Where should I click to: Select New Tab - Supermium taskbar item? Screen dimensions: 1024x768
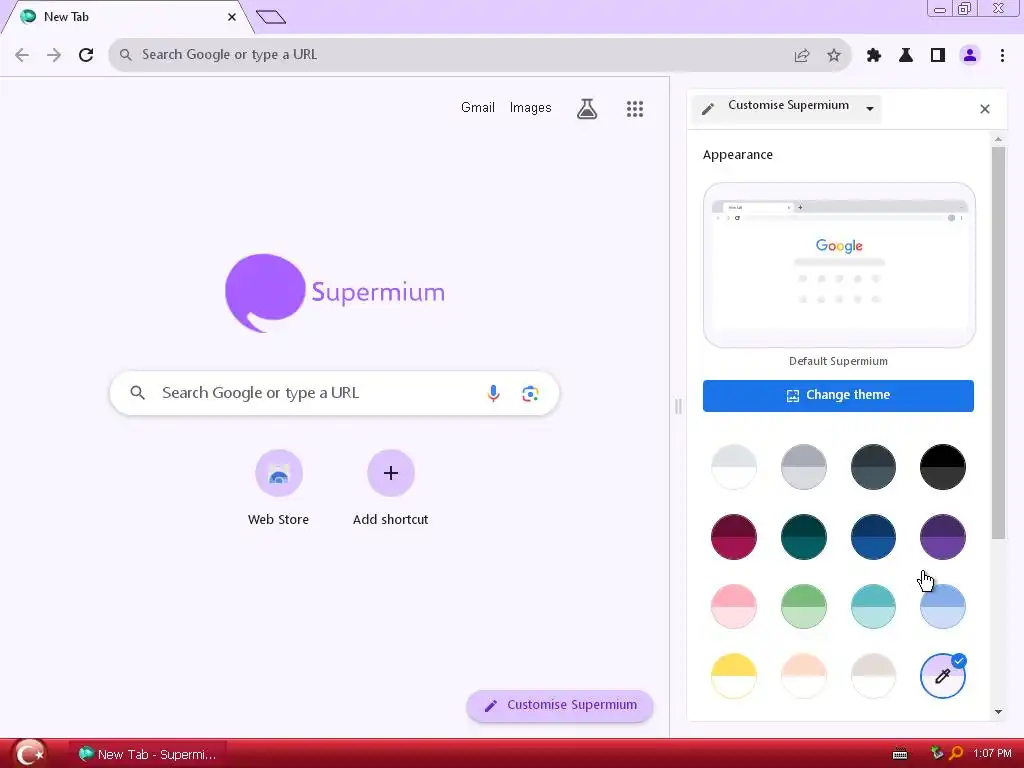pos(148,754)
